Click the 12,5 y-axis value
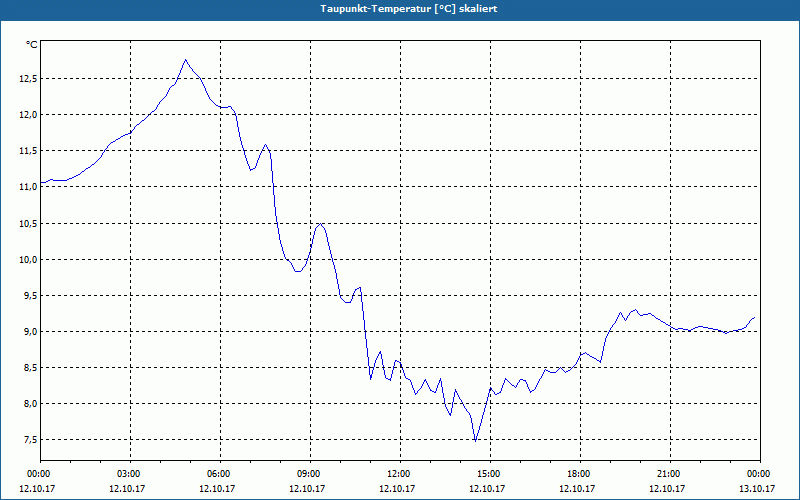This screenshot has width=800, height=500. pos(29,79)
